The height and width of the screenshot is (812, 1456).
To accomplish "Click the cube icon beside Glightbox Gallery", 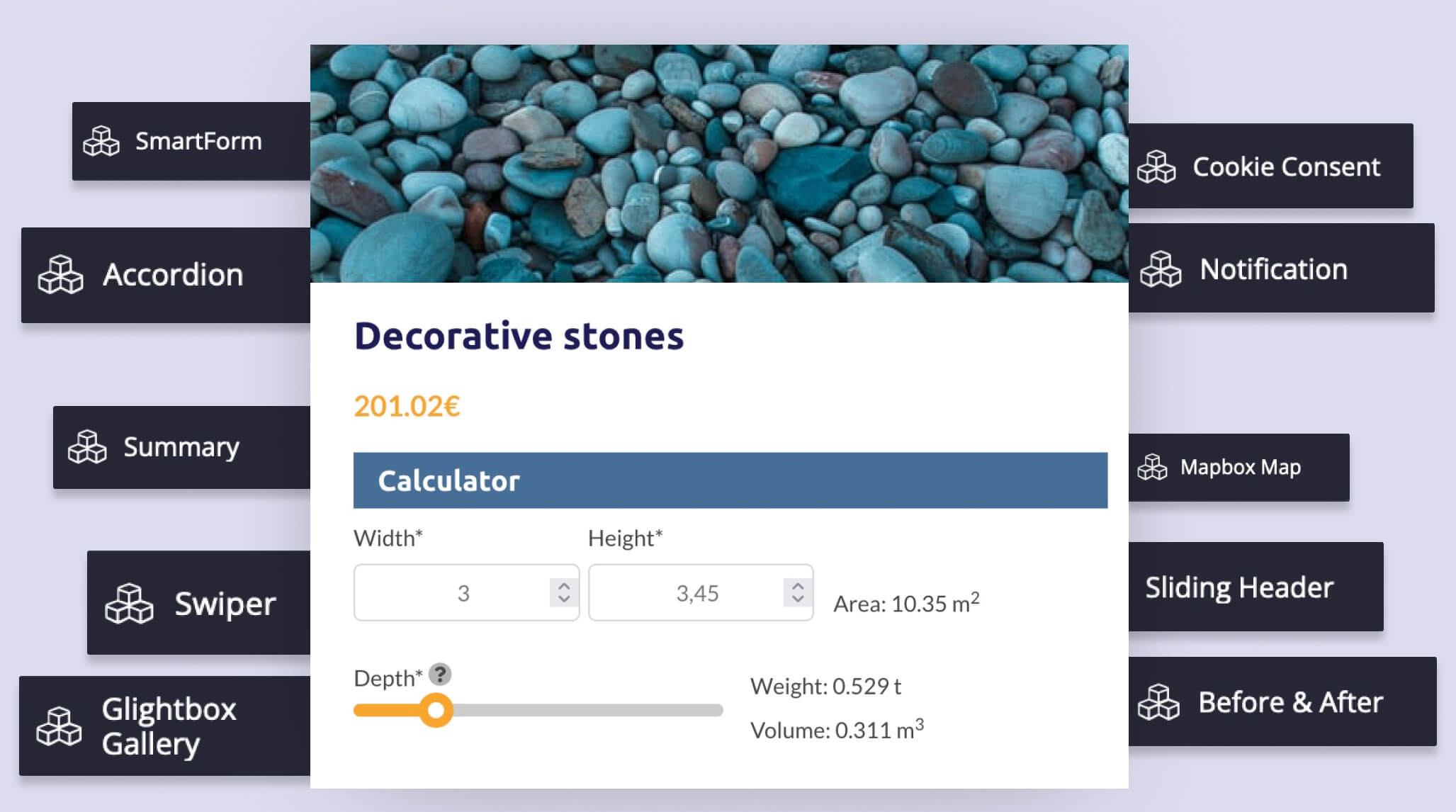I will [59, 726].
